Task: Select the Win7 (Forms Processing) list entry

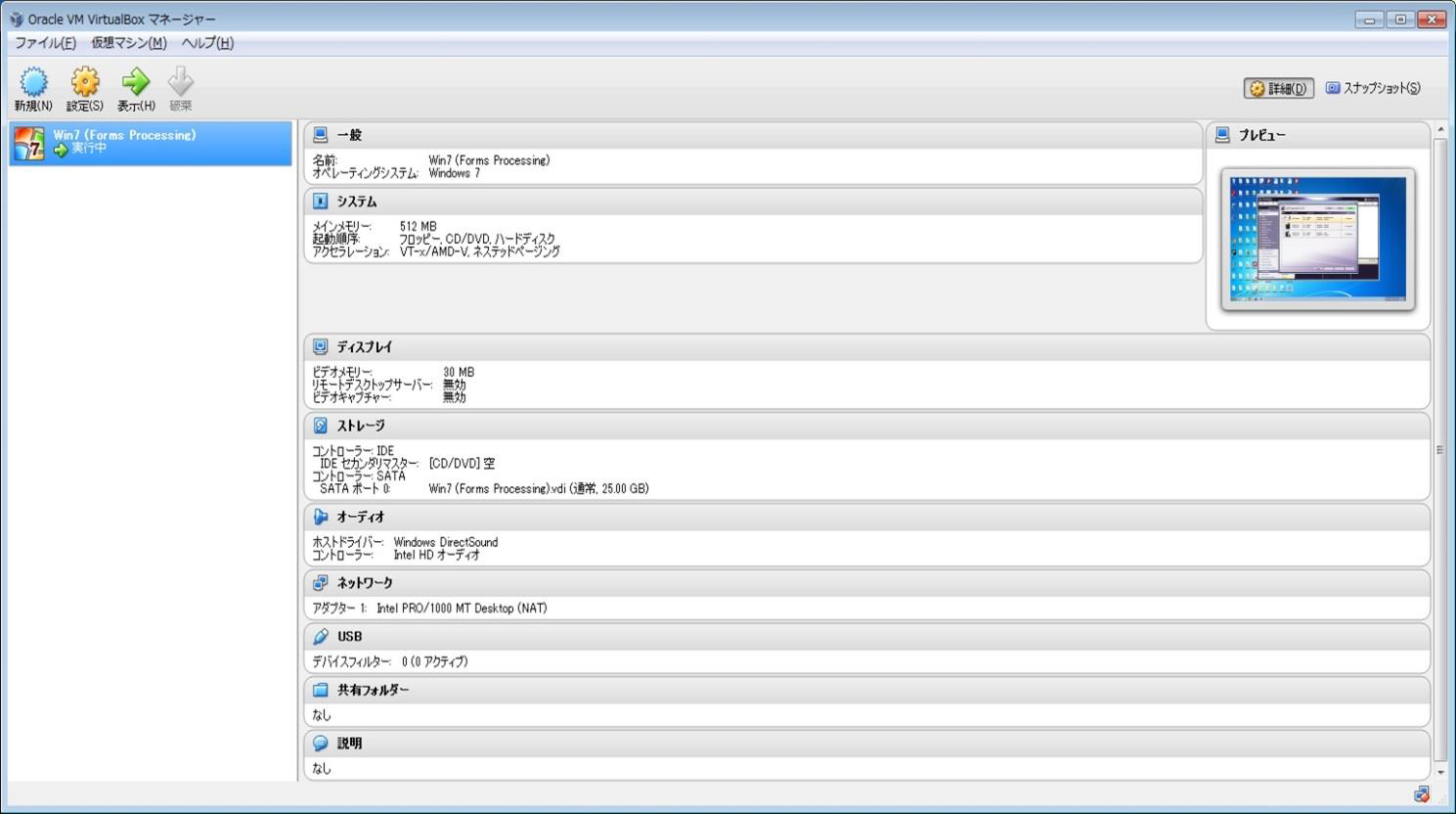Action: coord(151,143)
